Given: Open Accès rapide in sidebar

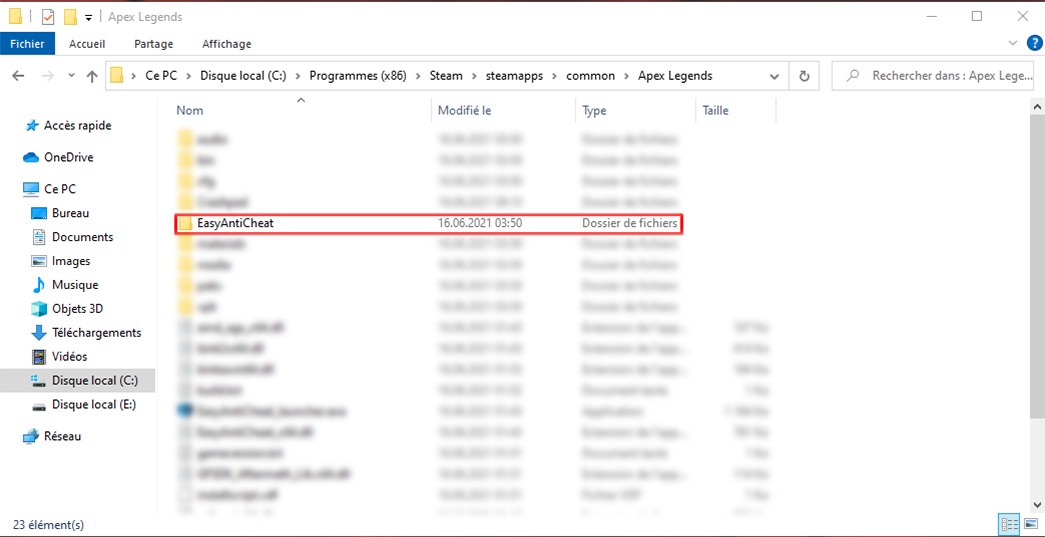Looking at the screenshot, I should (x=77, y=125).
